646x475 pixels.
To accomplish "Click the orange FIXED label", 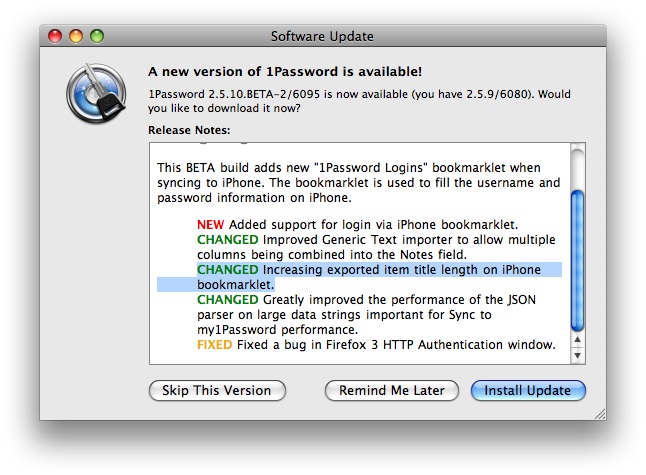I will [214, 344].
